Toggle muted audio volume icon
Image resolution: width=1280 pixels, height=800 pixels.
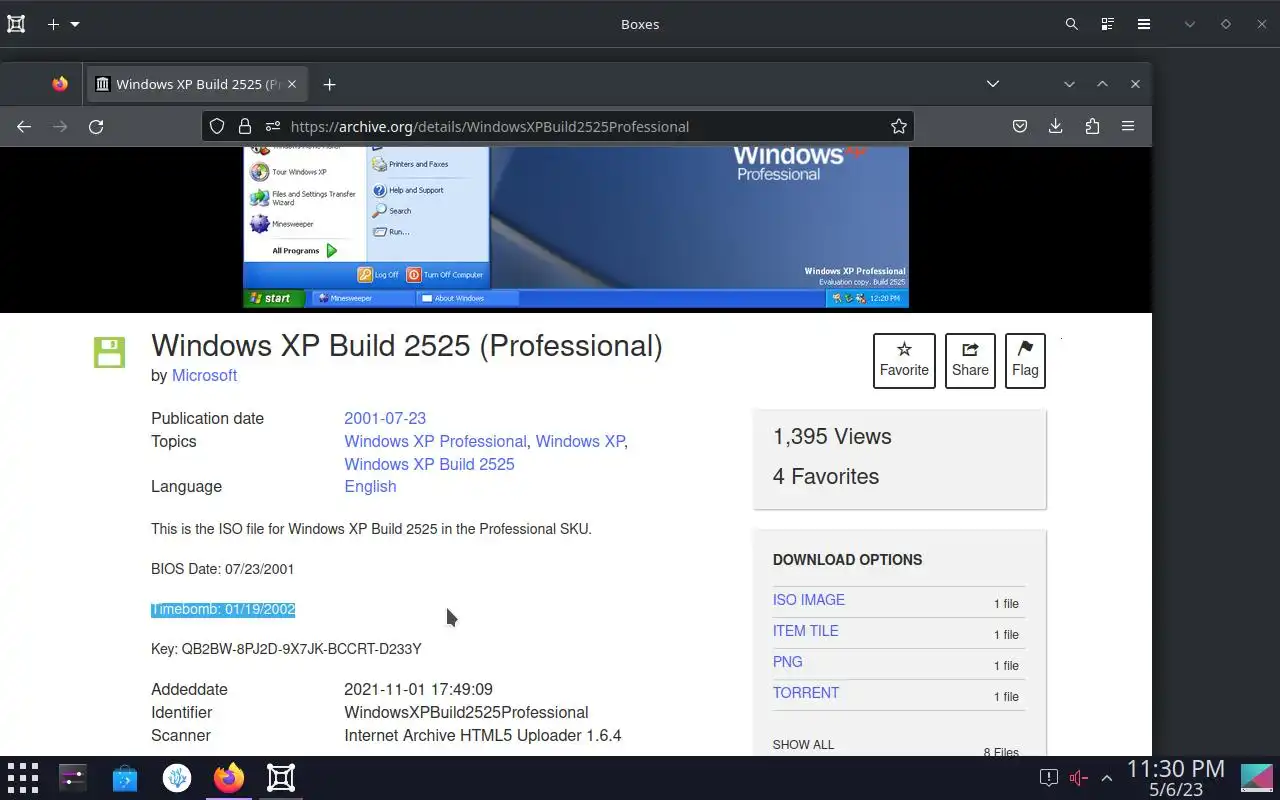coord(1078,777)
